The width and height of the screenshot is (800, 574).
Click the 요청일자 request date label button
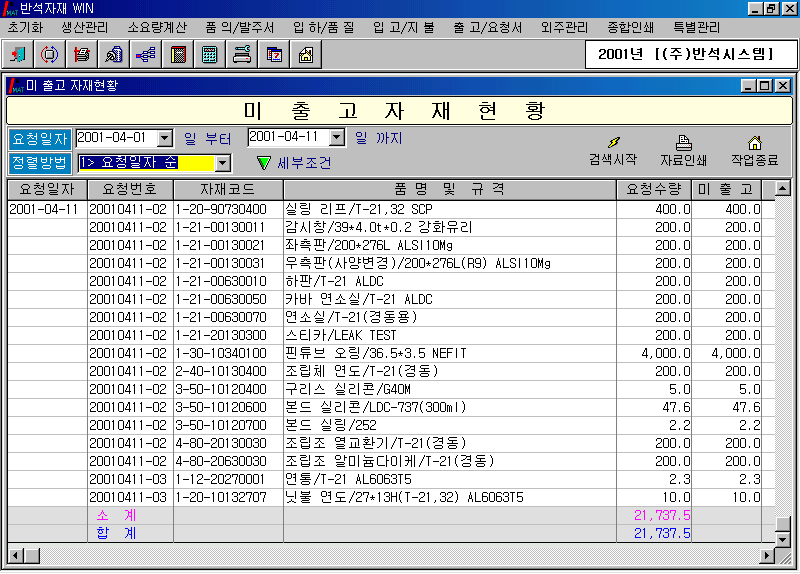(x=40, y=138)
